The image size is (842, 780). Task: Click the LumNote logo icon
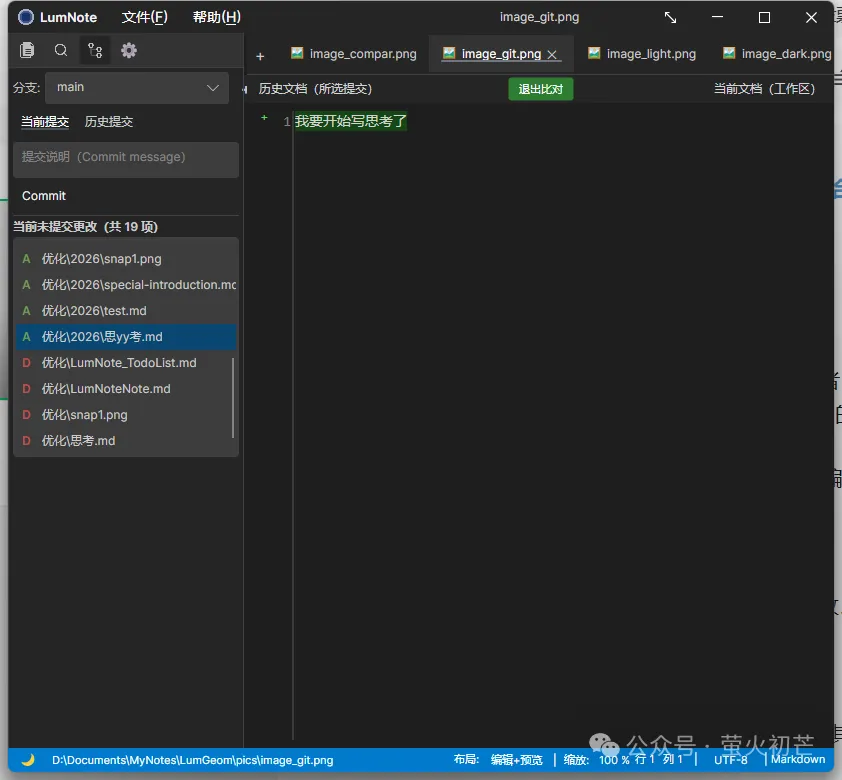[25, 17]
